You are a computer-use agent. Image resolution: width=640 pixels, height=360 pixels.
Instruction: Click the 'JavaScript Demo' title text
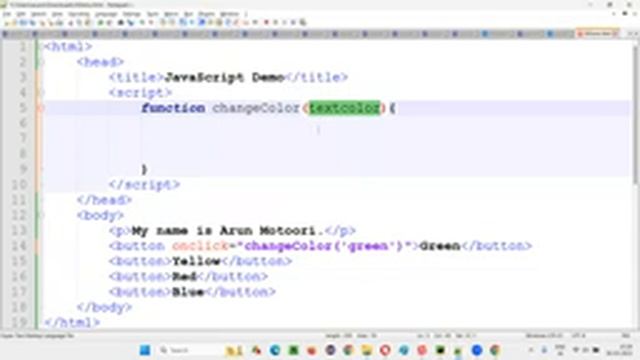coord(224,78)
